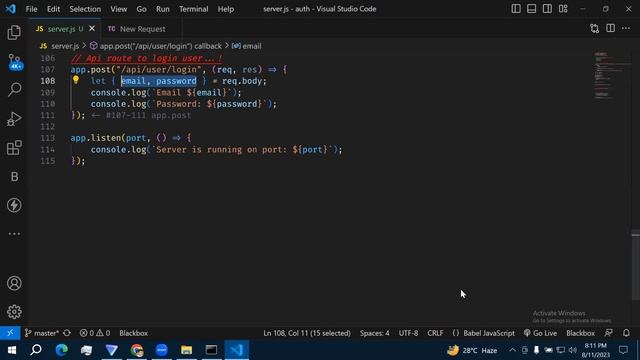The width and height of the screenshot is (640, 360).
Task: Click feedback icon in status bar
Action: point(609,333)
